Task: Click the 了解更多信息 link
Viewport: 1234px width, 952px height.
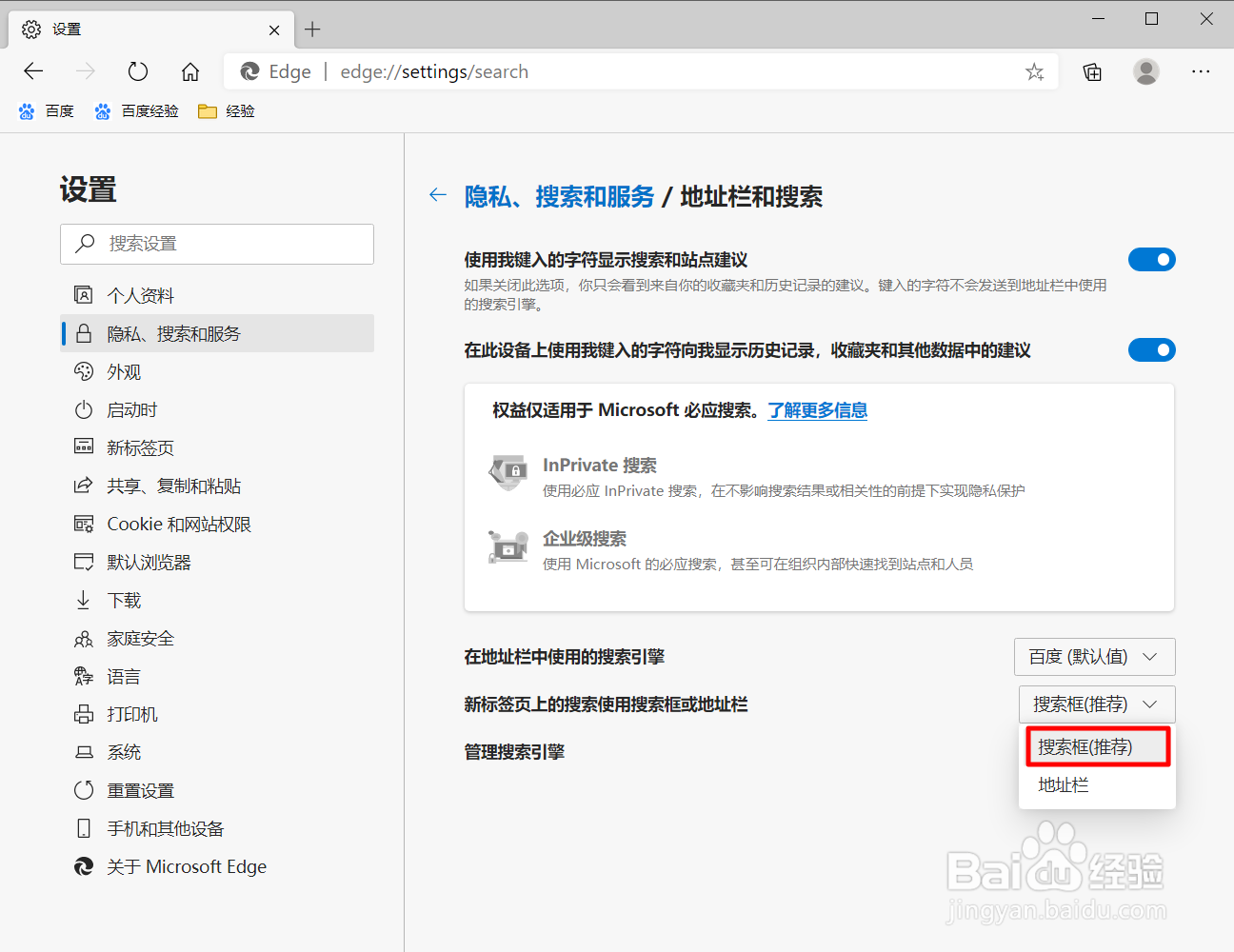Action: click(x=817, y=410)
